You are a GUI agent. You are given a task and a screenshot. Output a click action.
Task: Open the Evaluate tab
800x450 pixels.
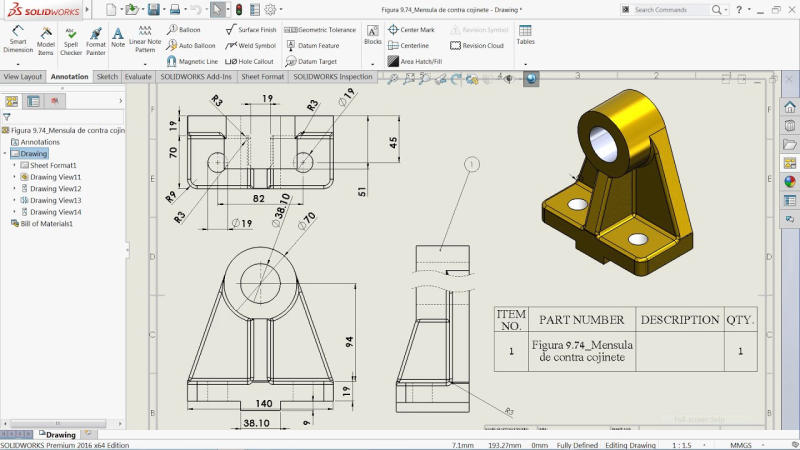point(138,77)
